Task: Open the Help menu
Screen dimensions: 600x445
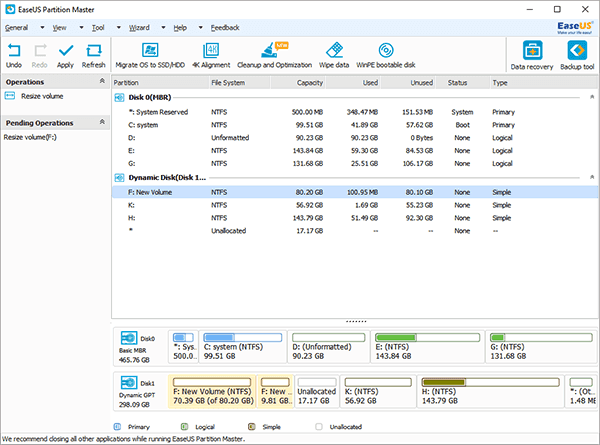Action: pos(180,28)
